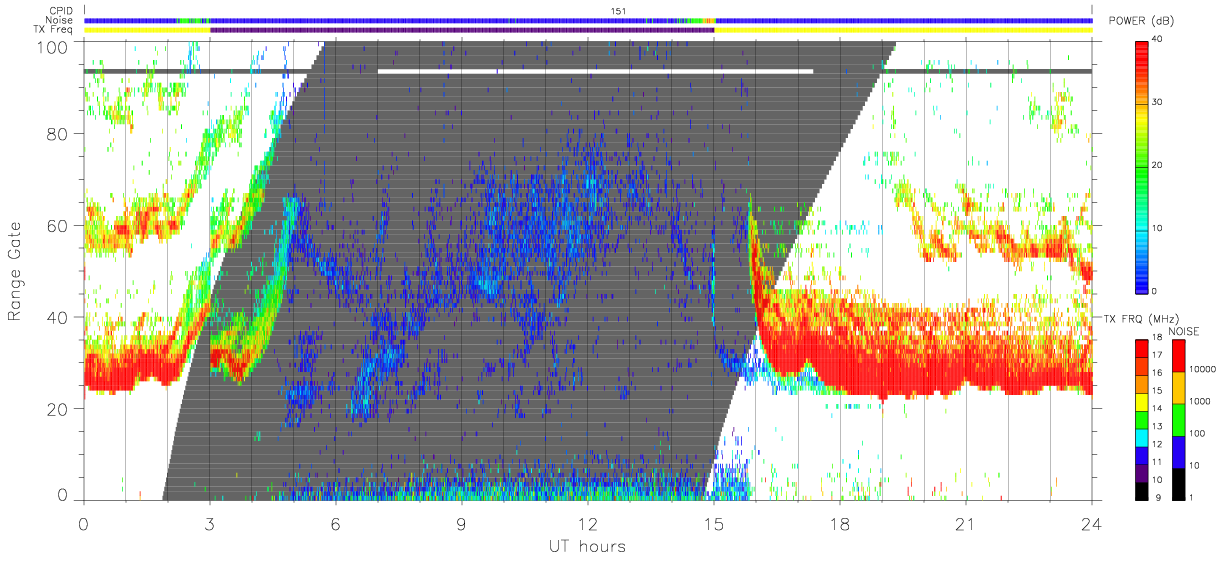
Task: Click the POWER (dB) colorbar title
Action: (1142, 22)
